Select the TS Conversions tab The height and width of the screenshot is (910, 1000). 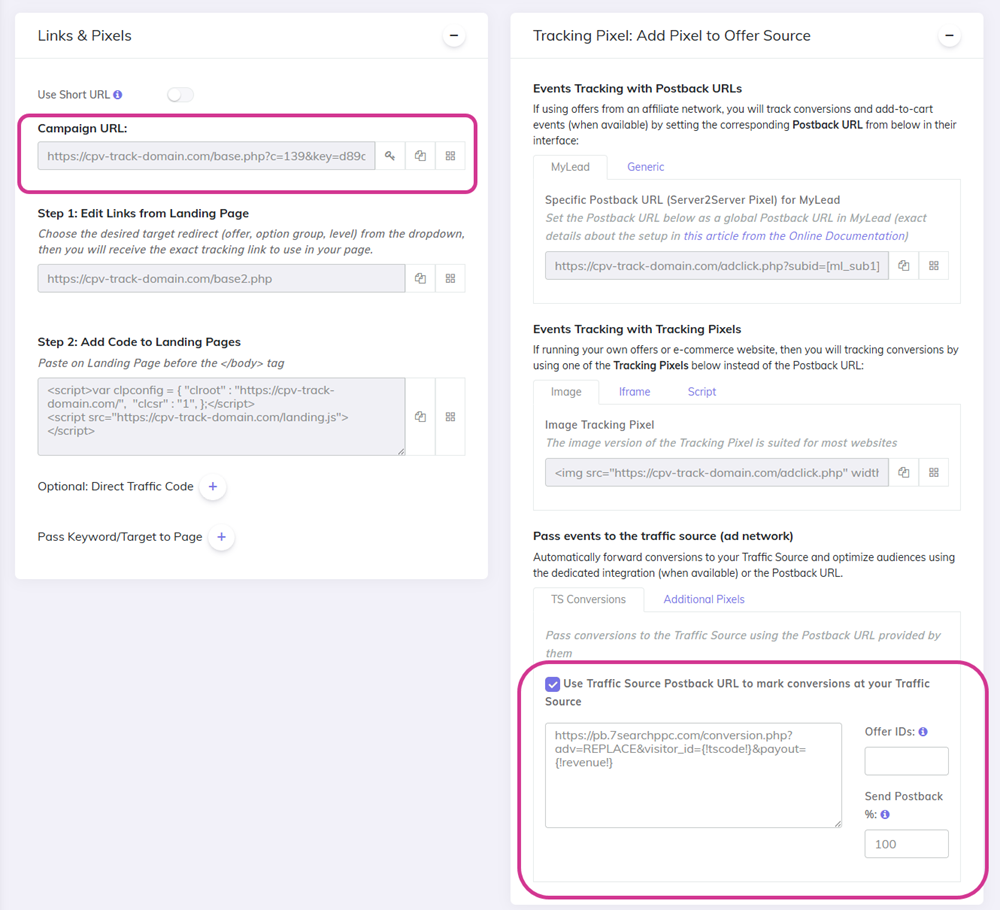point(589,599)
